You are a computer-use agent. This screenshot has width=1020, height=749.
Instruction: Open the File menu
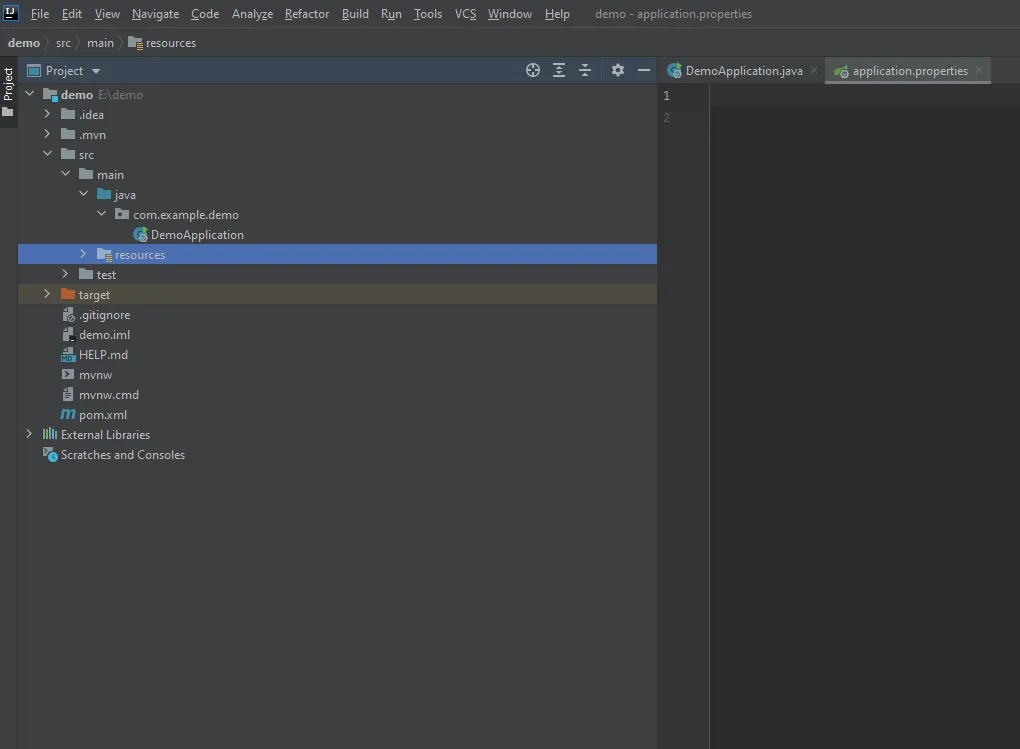(x=40, y=14)
